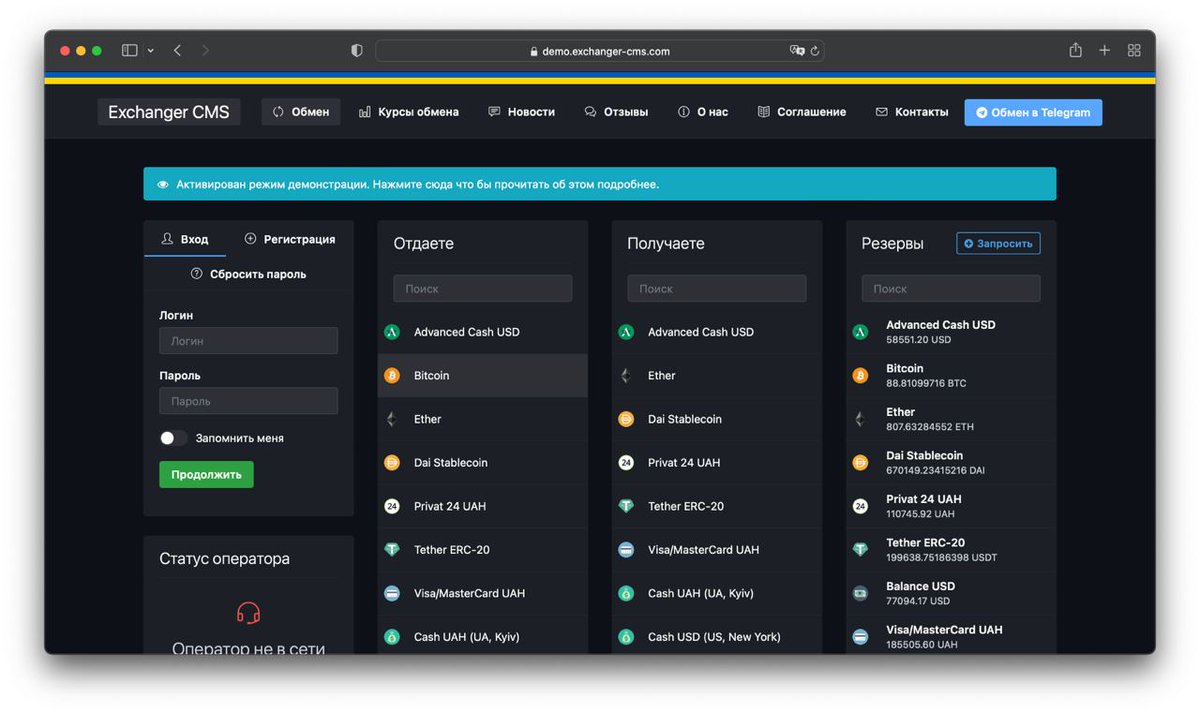Image resolution: width=1200 pixels, height=713 pixels.
Task: Select Cash UAH (UA, Kyiv) icon in Отдаете
Action: (392, 637)
